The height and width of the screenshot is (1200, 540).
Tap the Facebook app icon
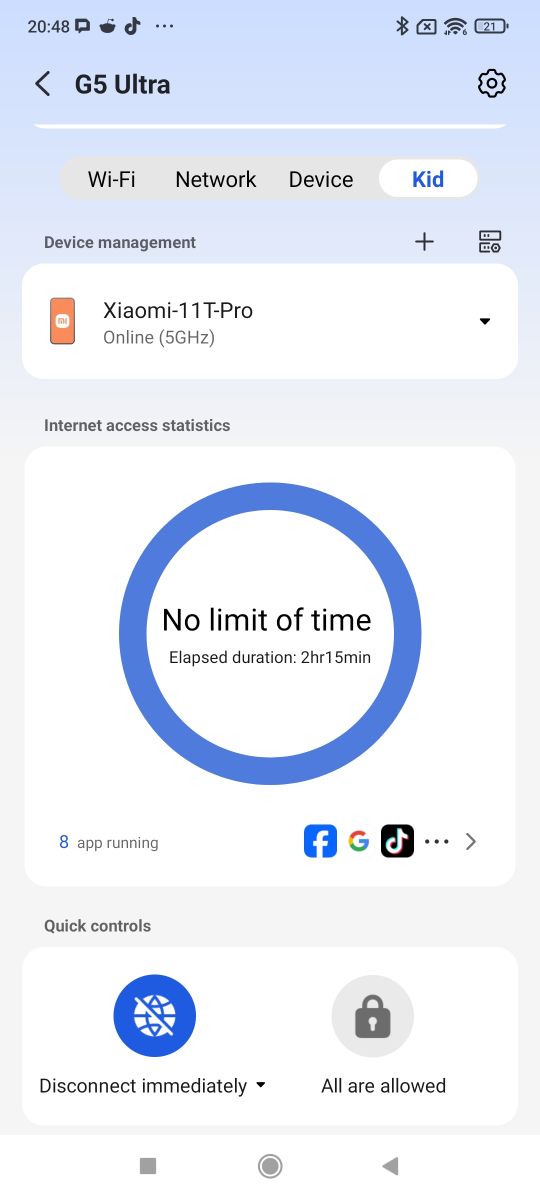pos(320,841)
